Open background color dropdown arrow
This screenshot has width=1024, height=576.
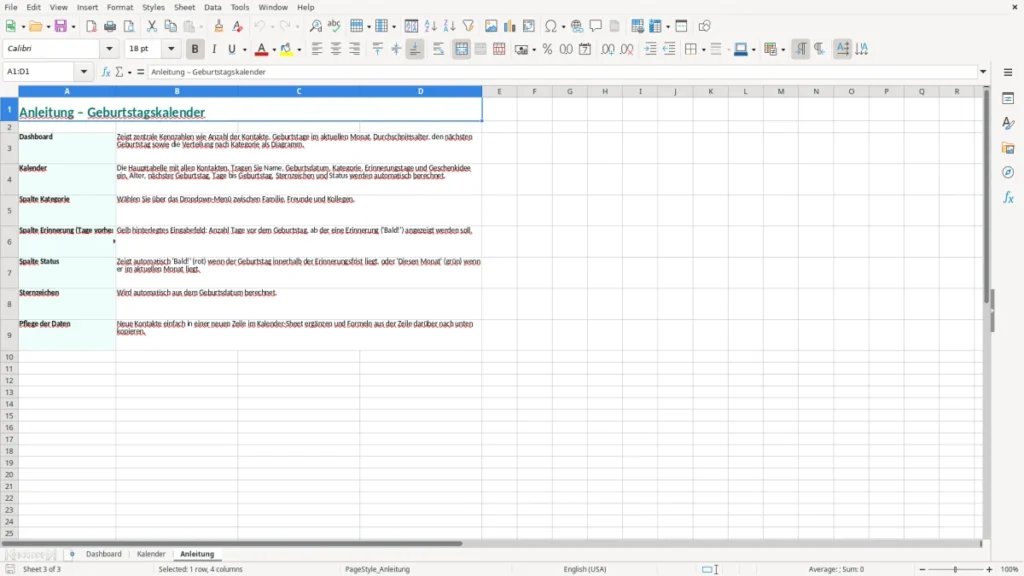[x=299, y=50]
